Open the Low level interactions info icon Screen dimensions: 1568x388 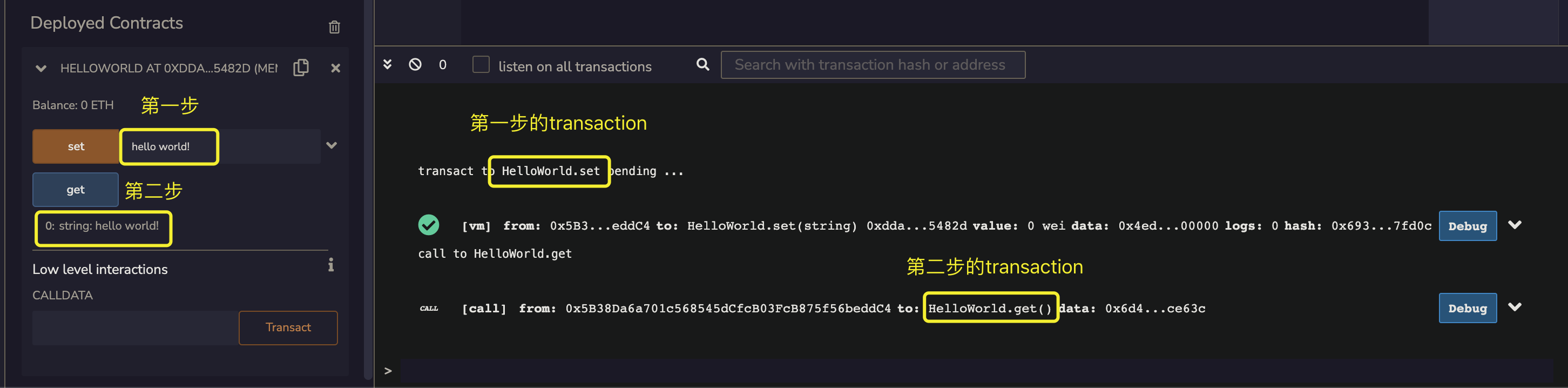(331, 265)
